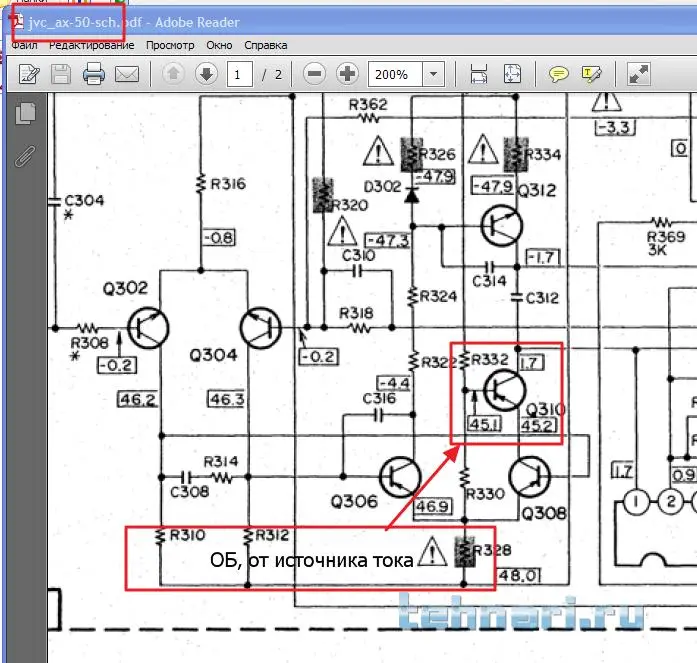Image resolution: width=697 pixels, height=663 pixels.
Task: Switch to full screen read mode icon
Action: 639,74
